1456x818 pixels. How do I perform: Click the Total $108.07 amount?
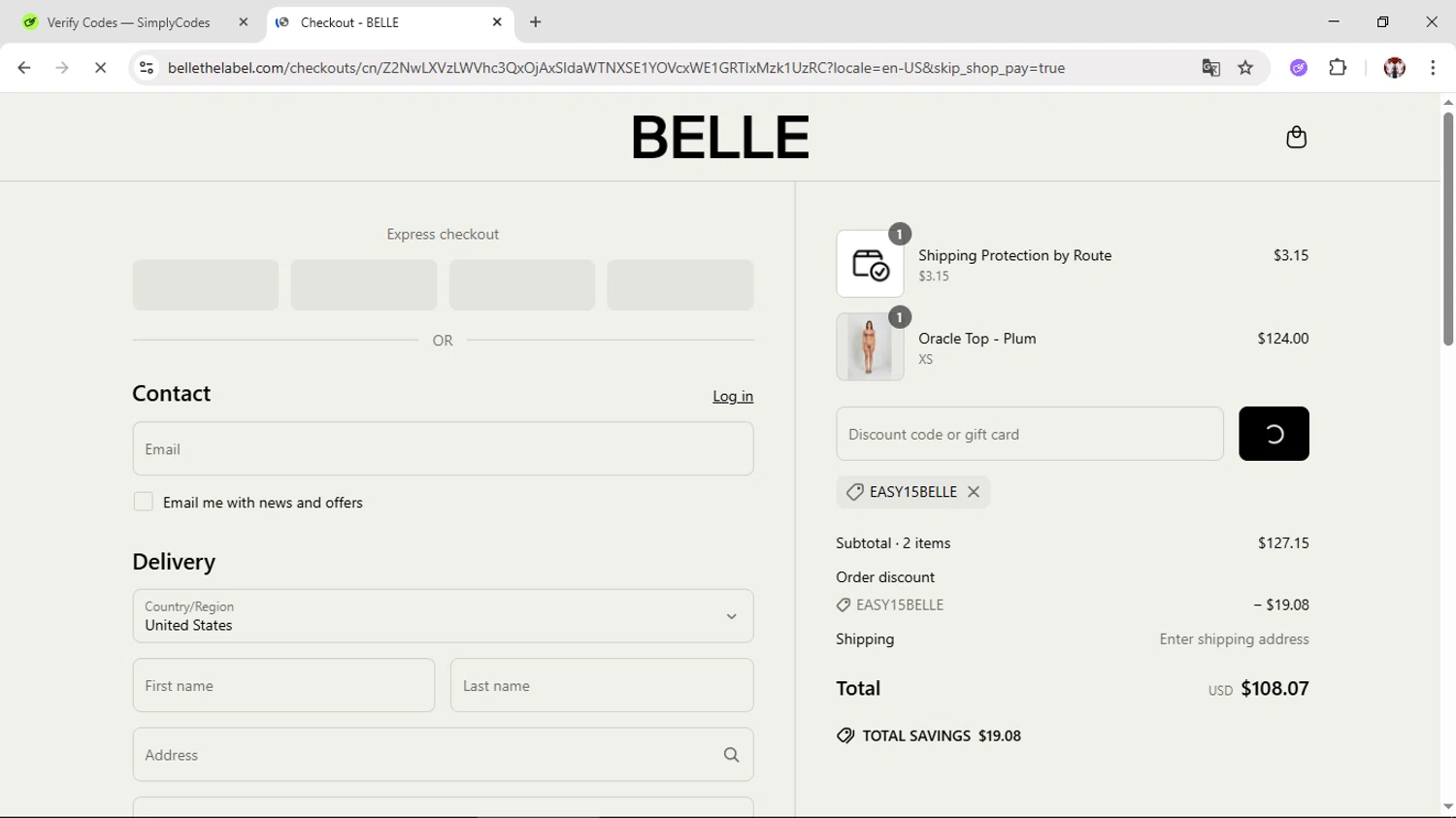coord(1274,688)
